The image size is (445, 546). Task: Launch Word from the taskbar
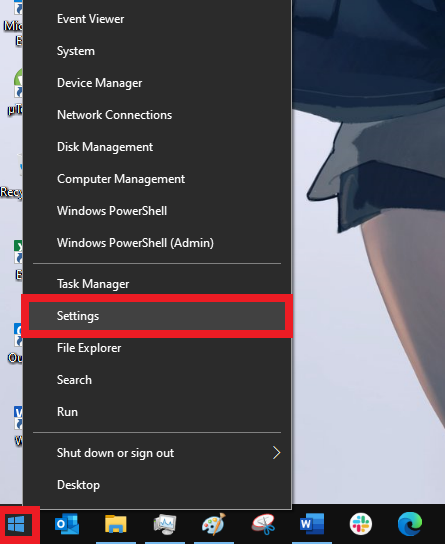[x=312, y=525]
